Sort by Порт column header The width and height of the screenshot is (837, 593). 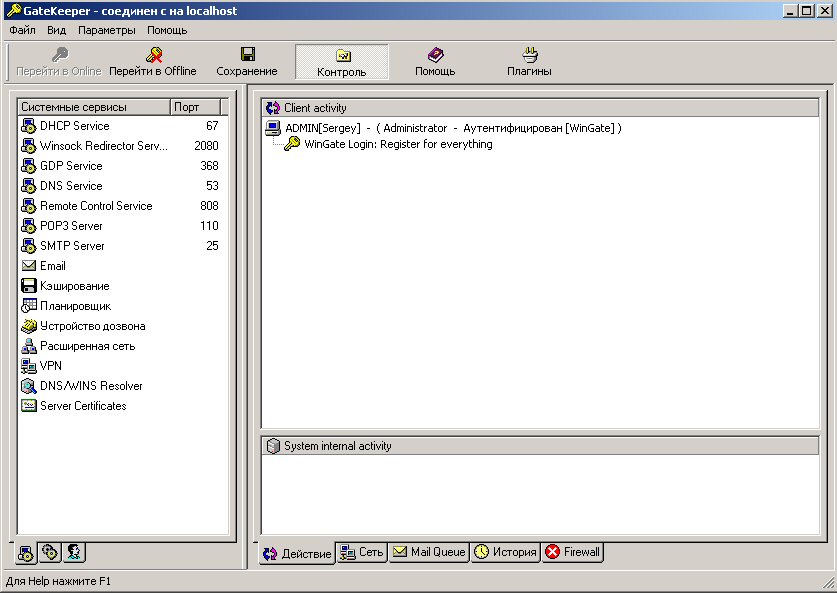(x=195, y=107)
